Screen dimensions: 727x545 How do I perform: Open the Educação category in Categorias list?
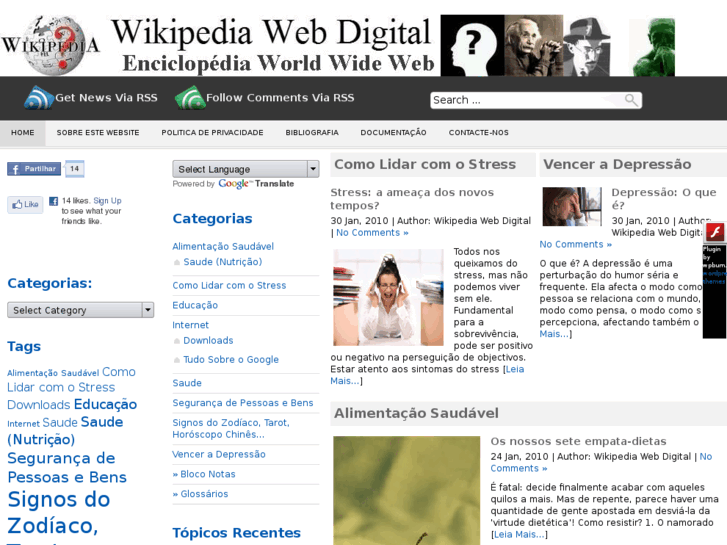coord(195,305)
